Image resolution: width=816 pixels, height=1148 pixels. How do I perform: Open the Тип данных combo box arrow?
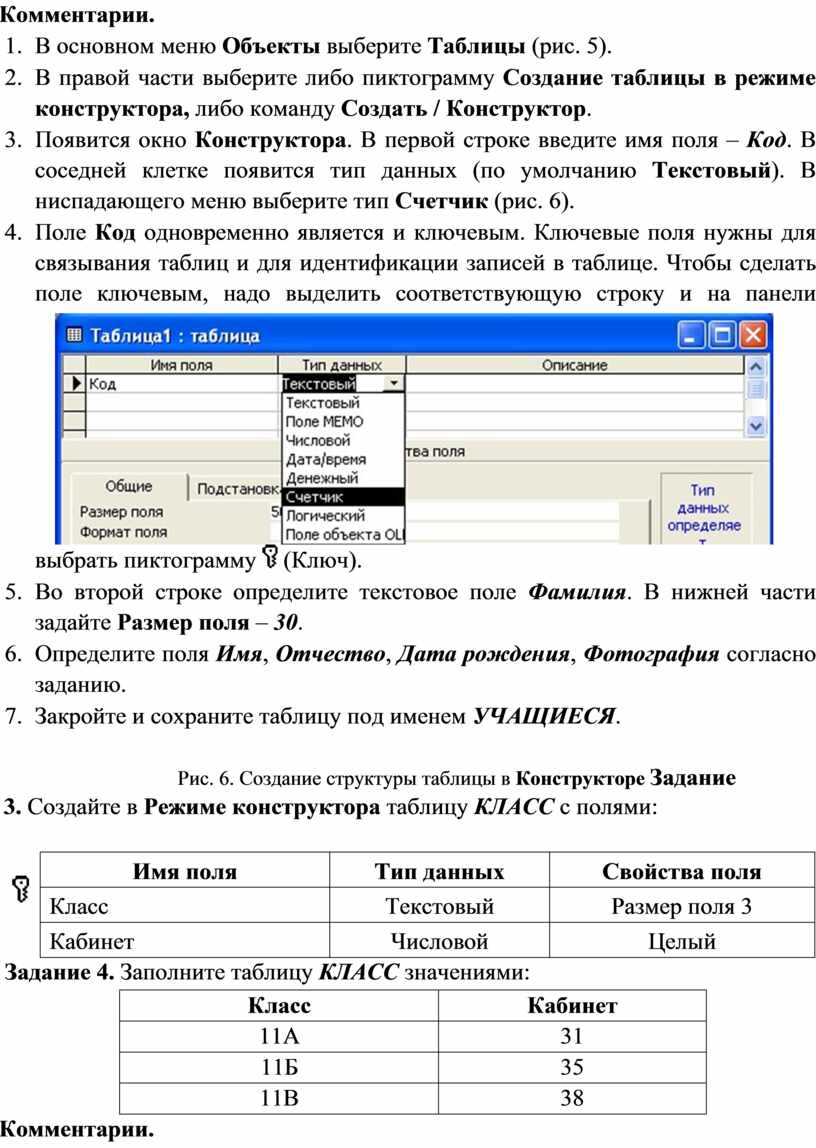pos(394,383)
